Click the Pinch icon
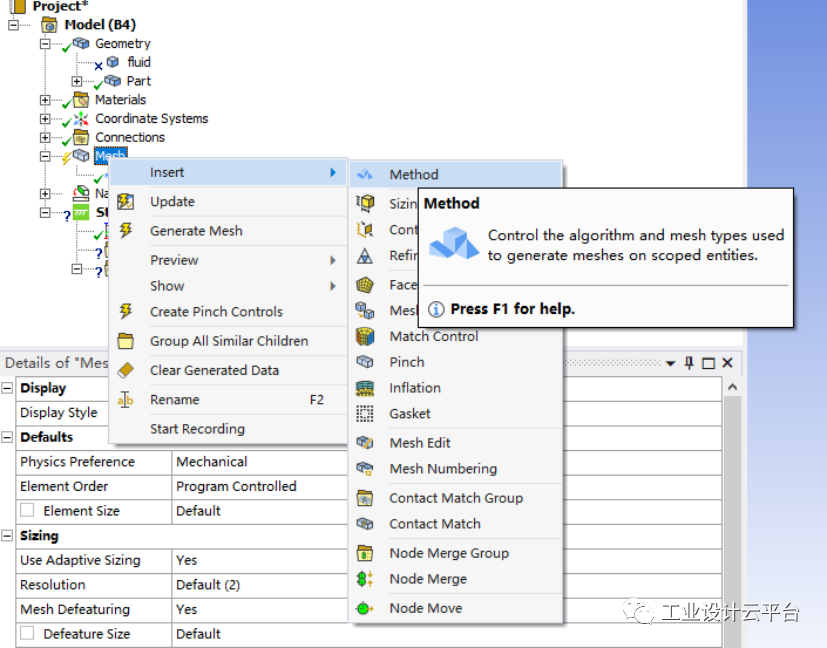The height and width of the screenshot is (648, 827). click(x=365, y=362)
